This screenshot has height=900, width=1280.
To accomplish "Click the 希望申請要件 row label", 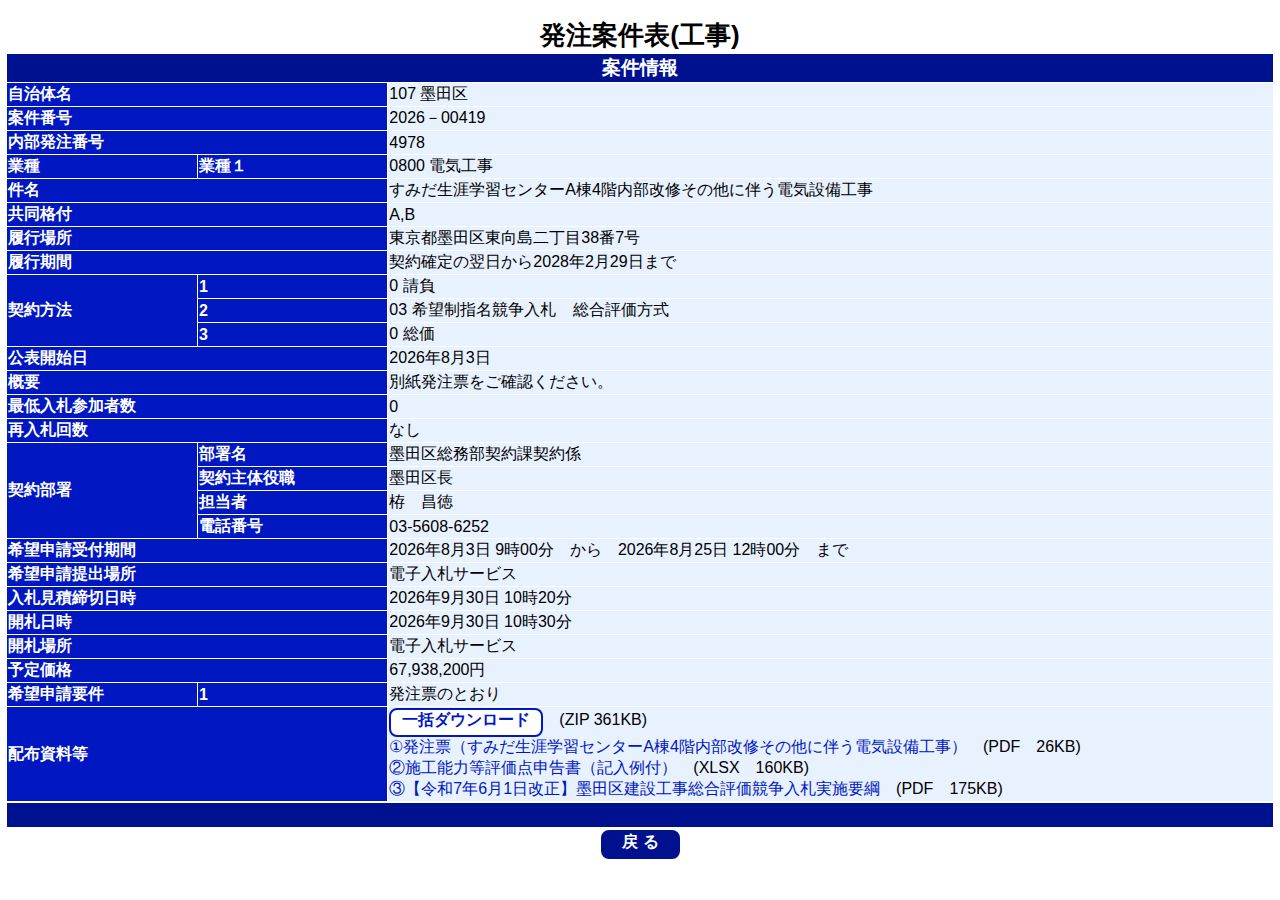I will 102,694.
